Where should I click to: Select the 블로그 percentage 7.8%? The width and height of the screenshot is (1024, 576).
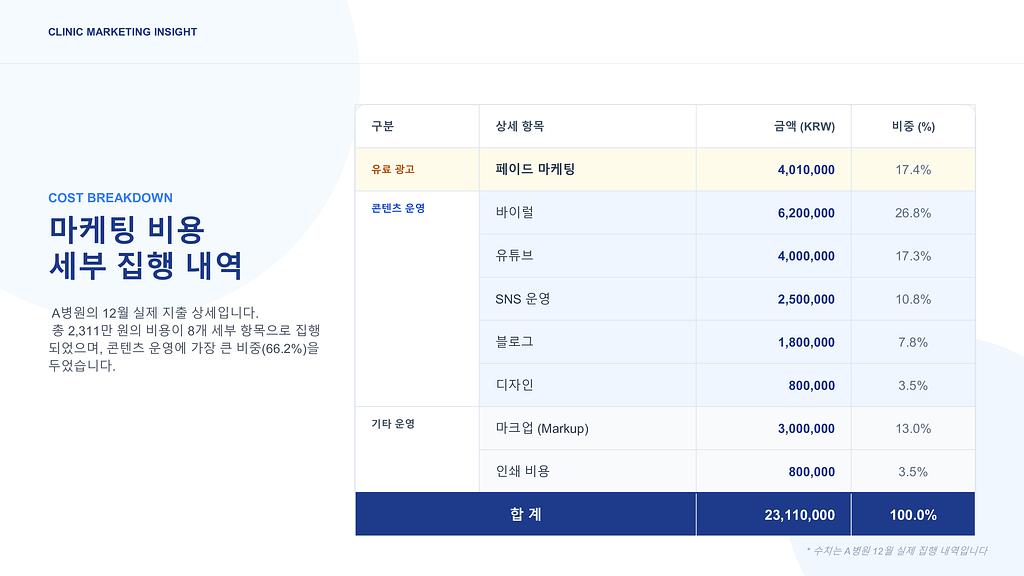(912, 342)
